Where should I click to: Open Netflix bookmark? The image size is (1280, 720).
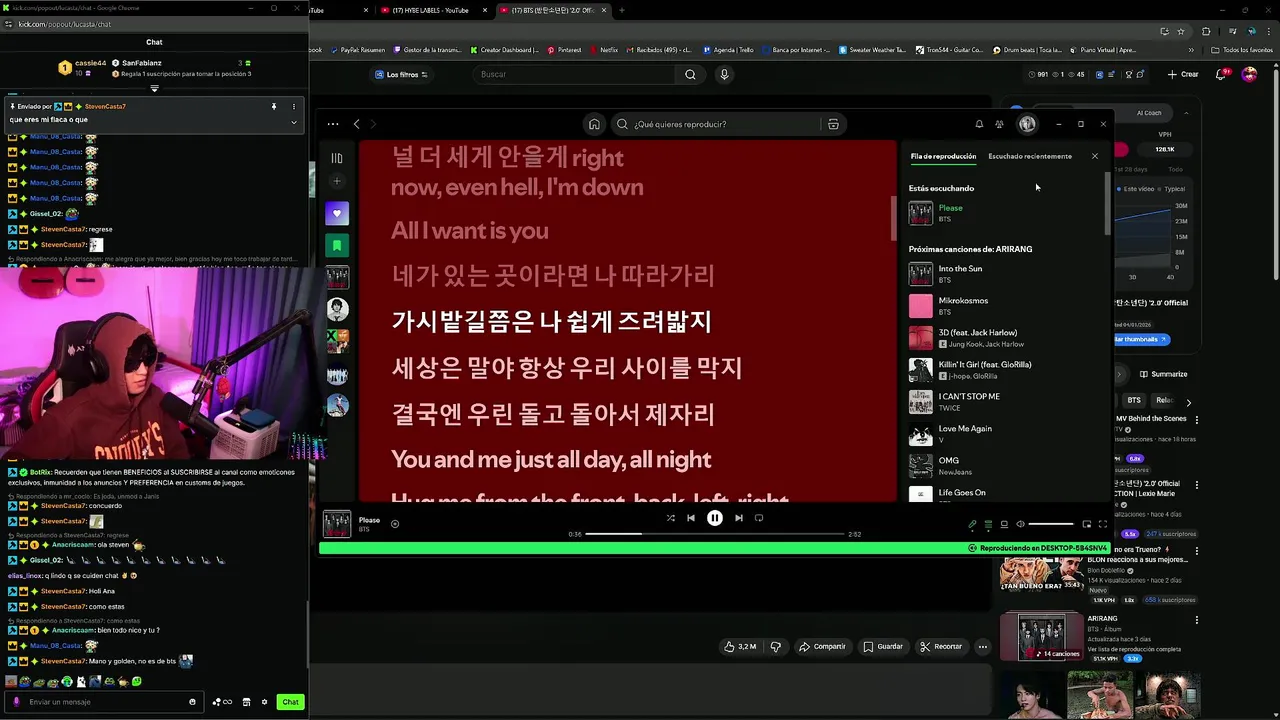pyautogui.click(x=604, y=49)
